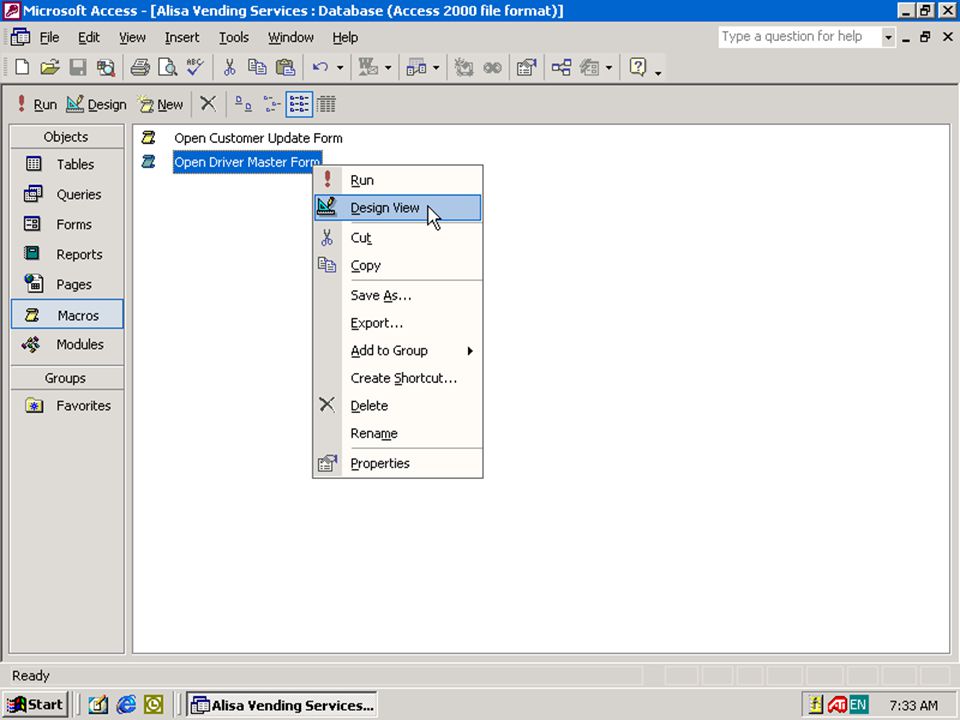Image resolution: width=960 pixels, height=720 pixels.
Task: Click the Undo arrow icon
Action: (320, 67)
